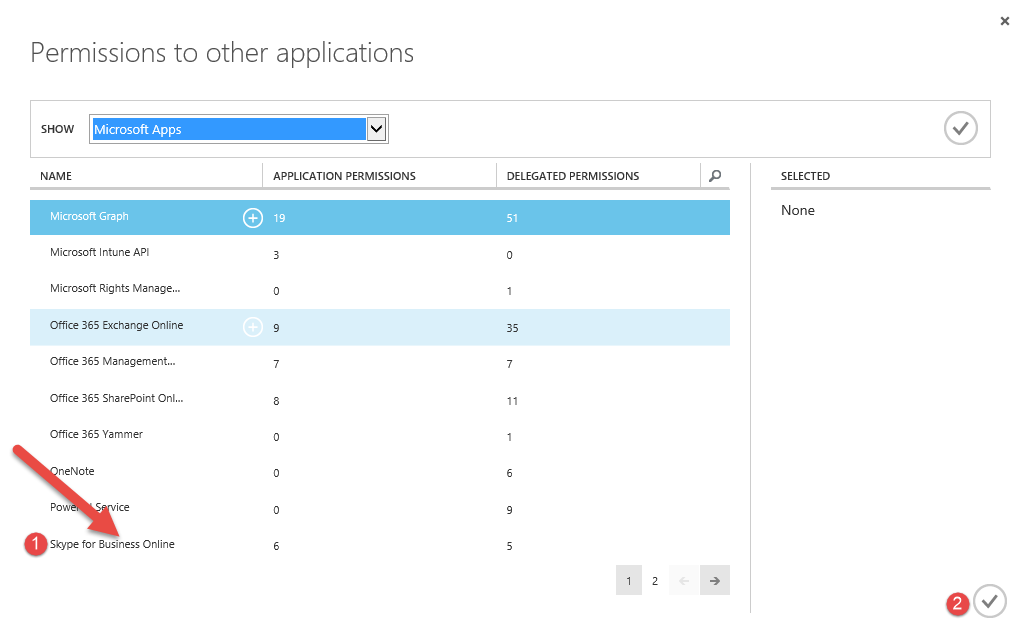Sort by Application Permissions column

(344, 176)
